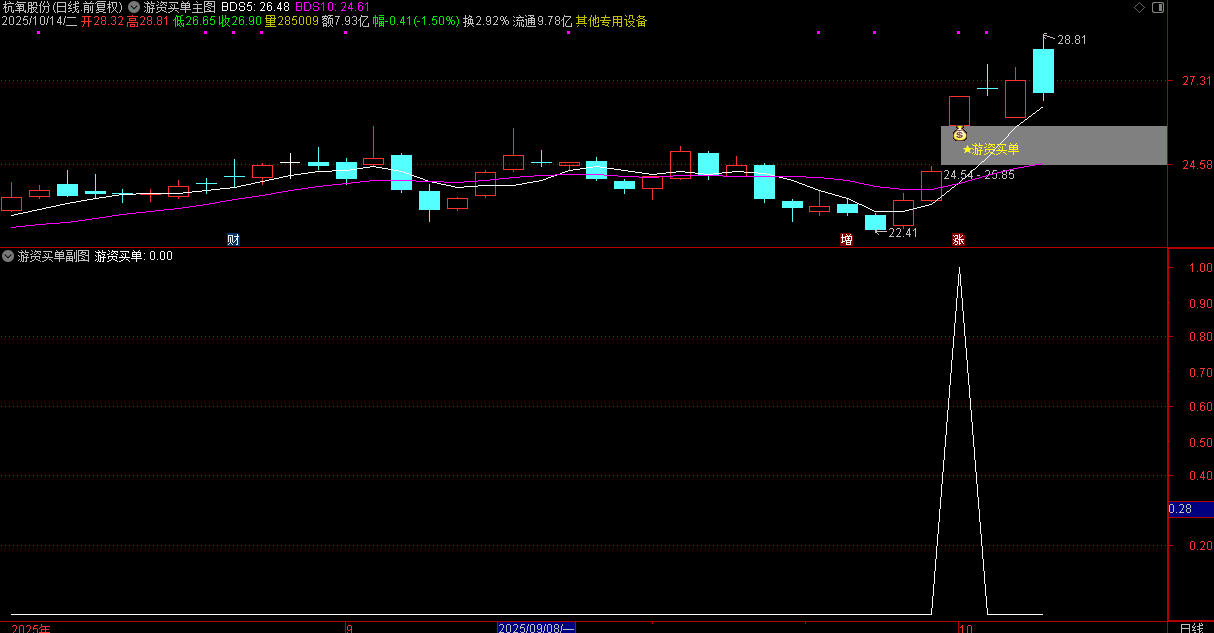The height and width of the screenshot is (633, 1214).
Task: Click the 22.41 low price marker
Action: point(902,233)
